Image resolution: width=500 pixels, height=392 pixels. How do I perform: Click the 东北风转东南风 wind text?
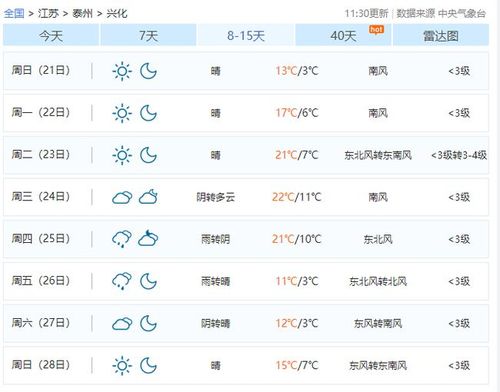click(378, 155)
